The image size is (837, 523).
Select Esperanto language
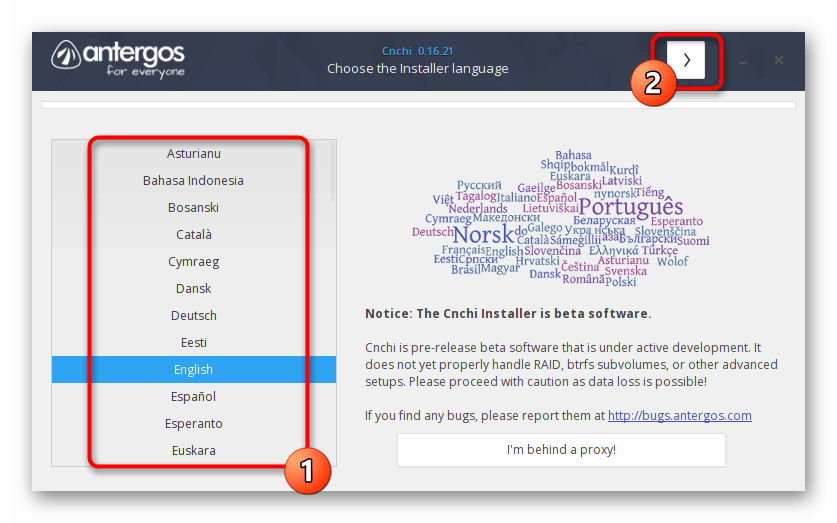point(193,424)
